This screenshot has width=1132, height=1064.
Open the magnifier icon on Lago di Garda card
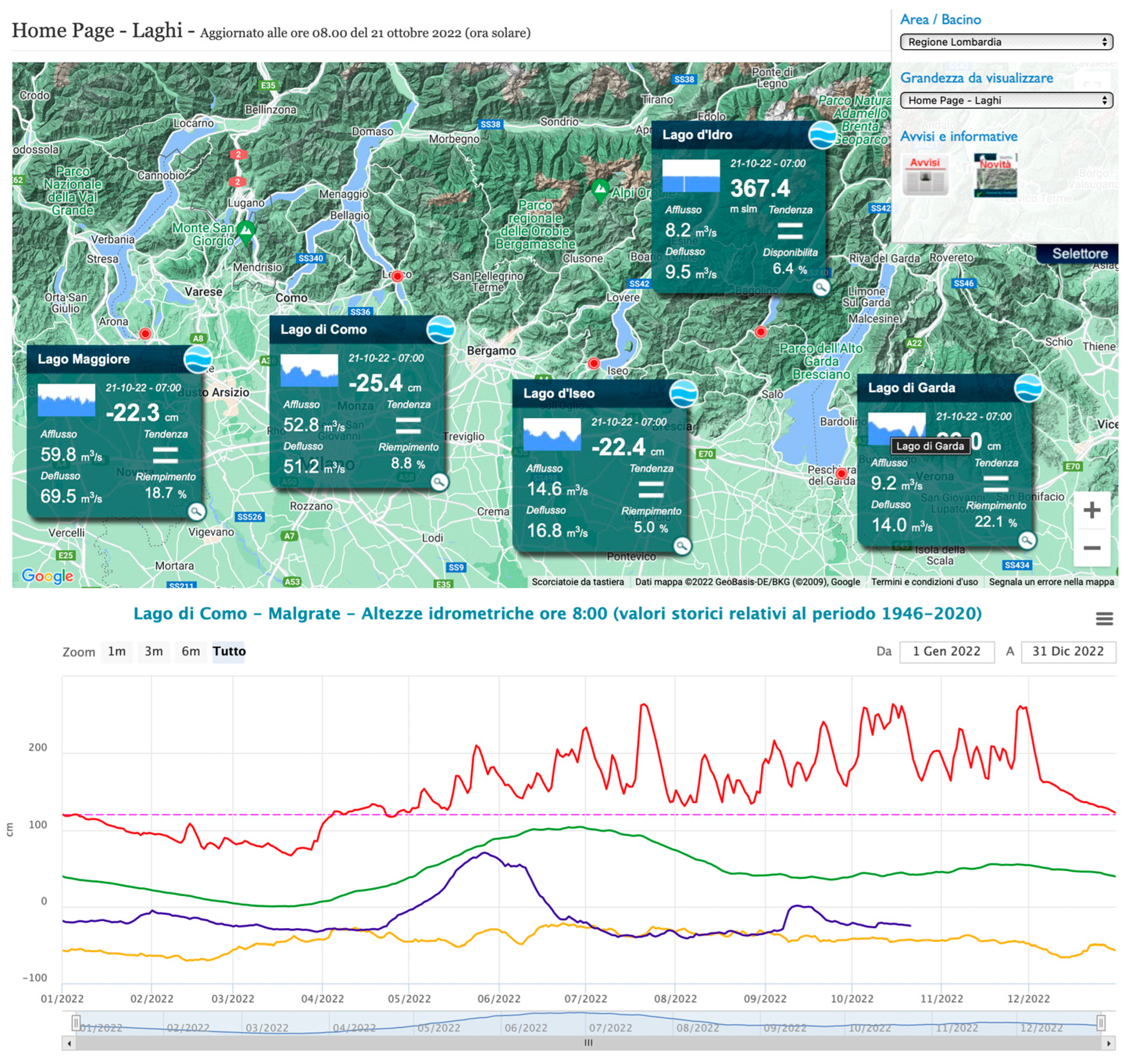1027,540
